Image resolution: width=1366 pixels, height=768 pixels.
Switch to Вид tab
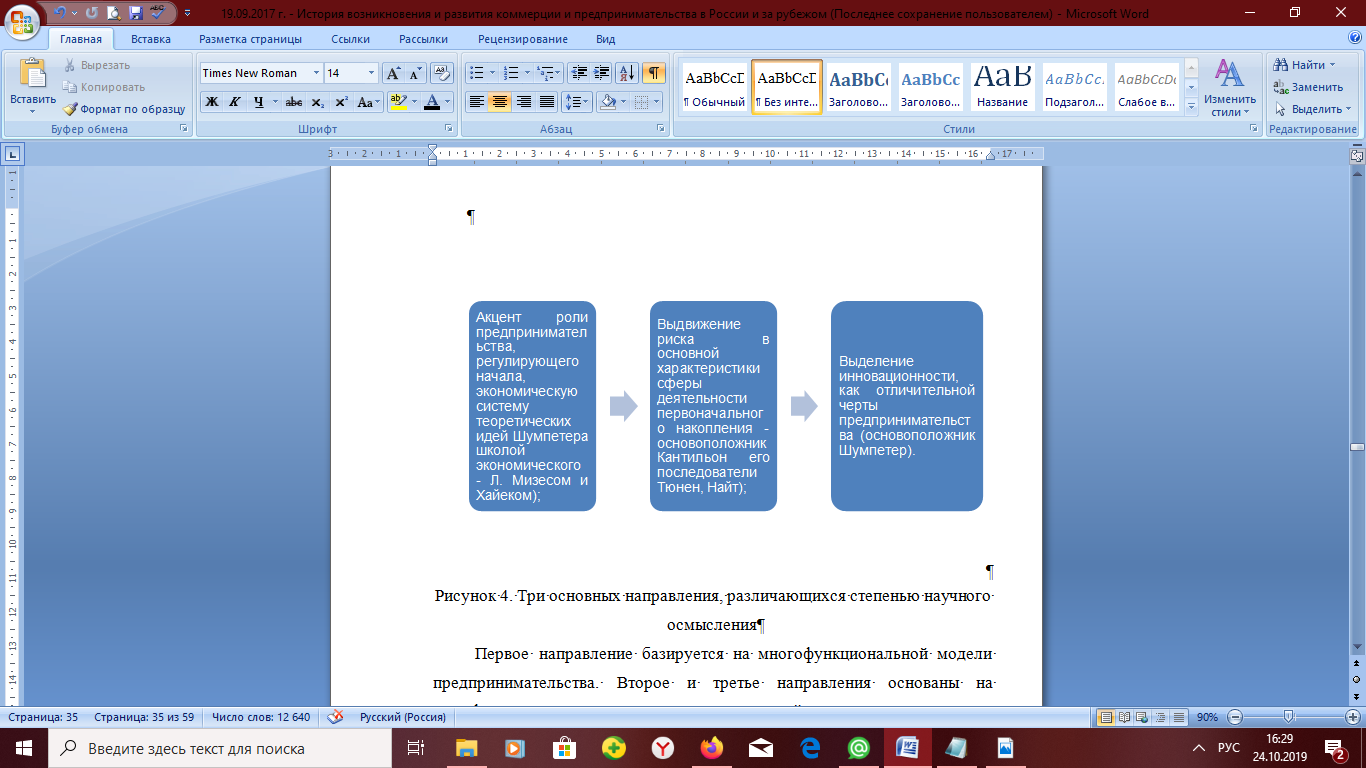pyautogui.click(x=605, y=39)
